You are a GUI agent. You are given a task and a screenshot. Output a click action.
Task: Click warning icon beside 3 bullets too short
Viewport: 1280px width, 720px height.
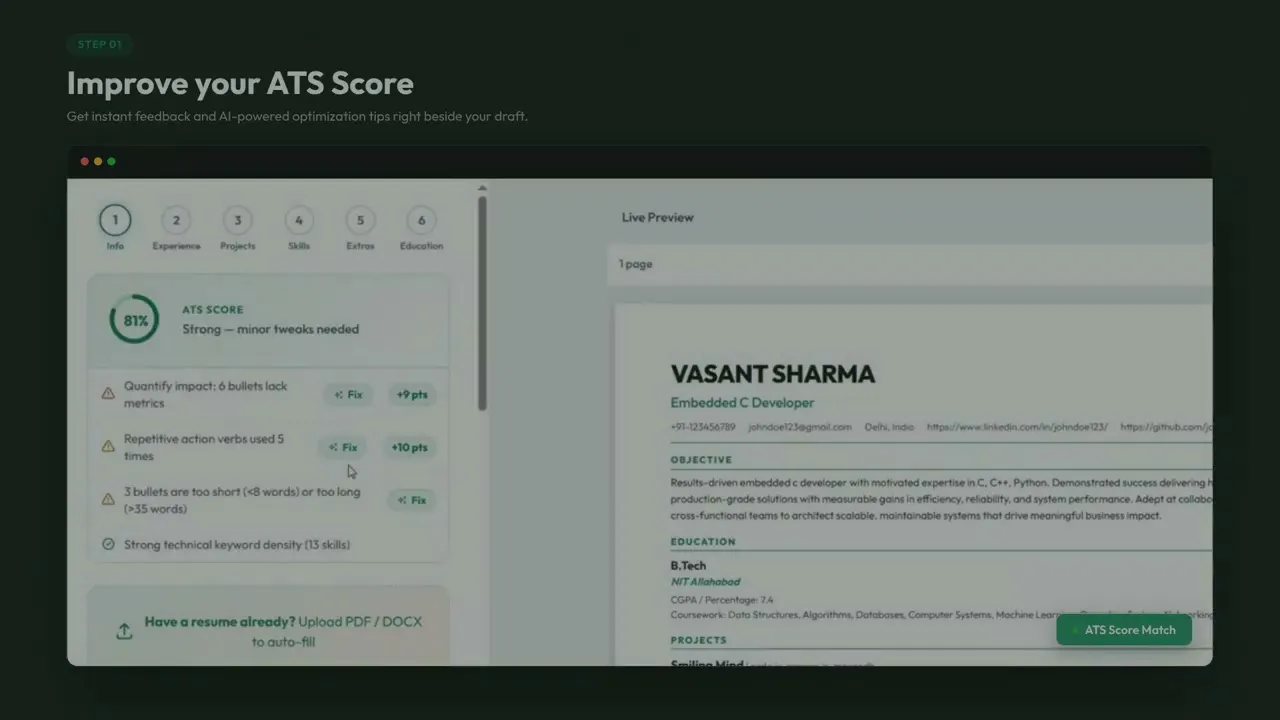(108, 499)
